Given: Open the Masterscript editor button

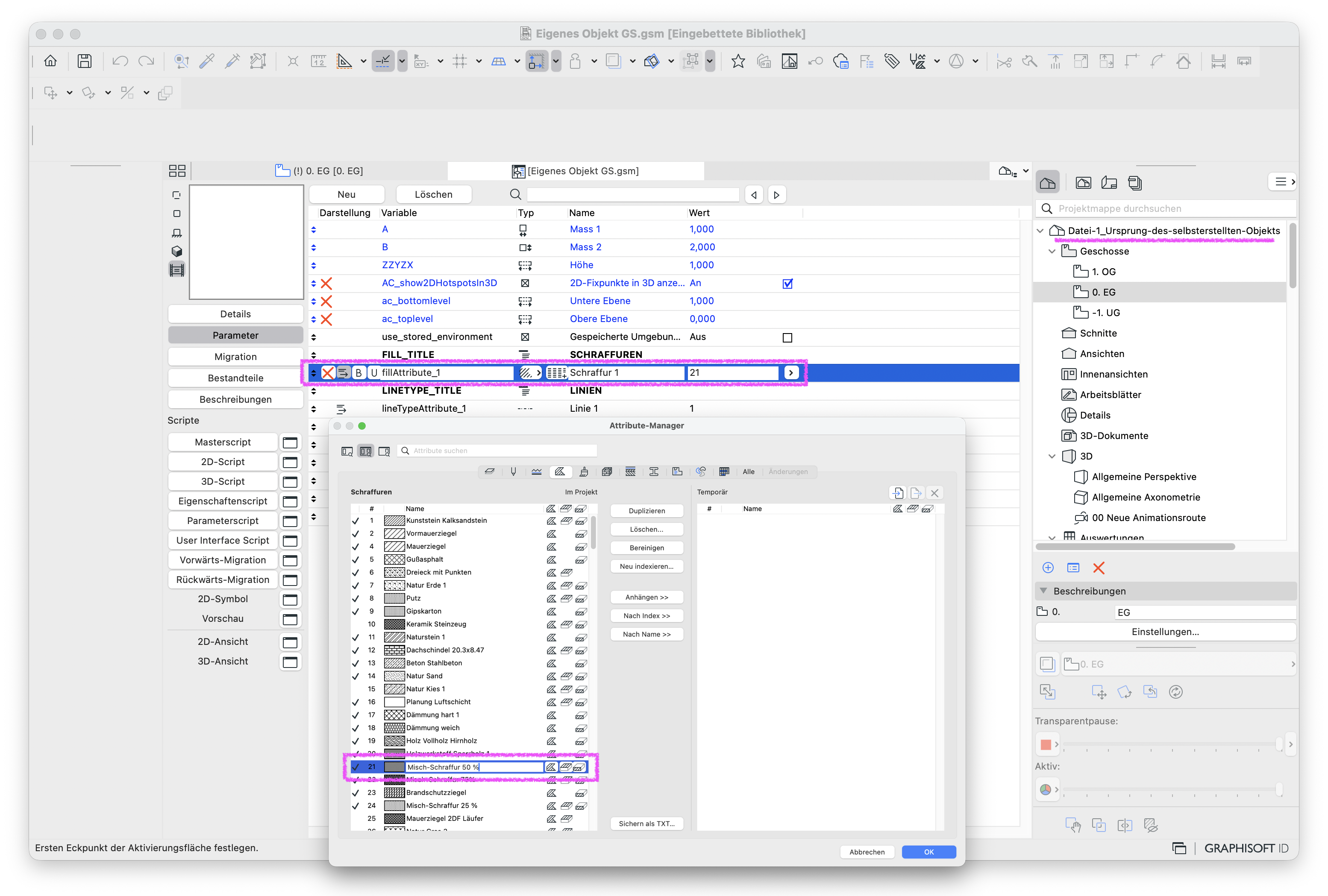Looking at the screenshot, I should pos(222,442).
